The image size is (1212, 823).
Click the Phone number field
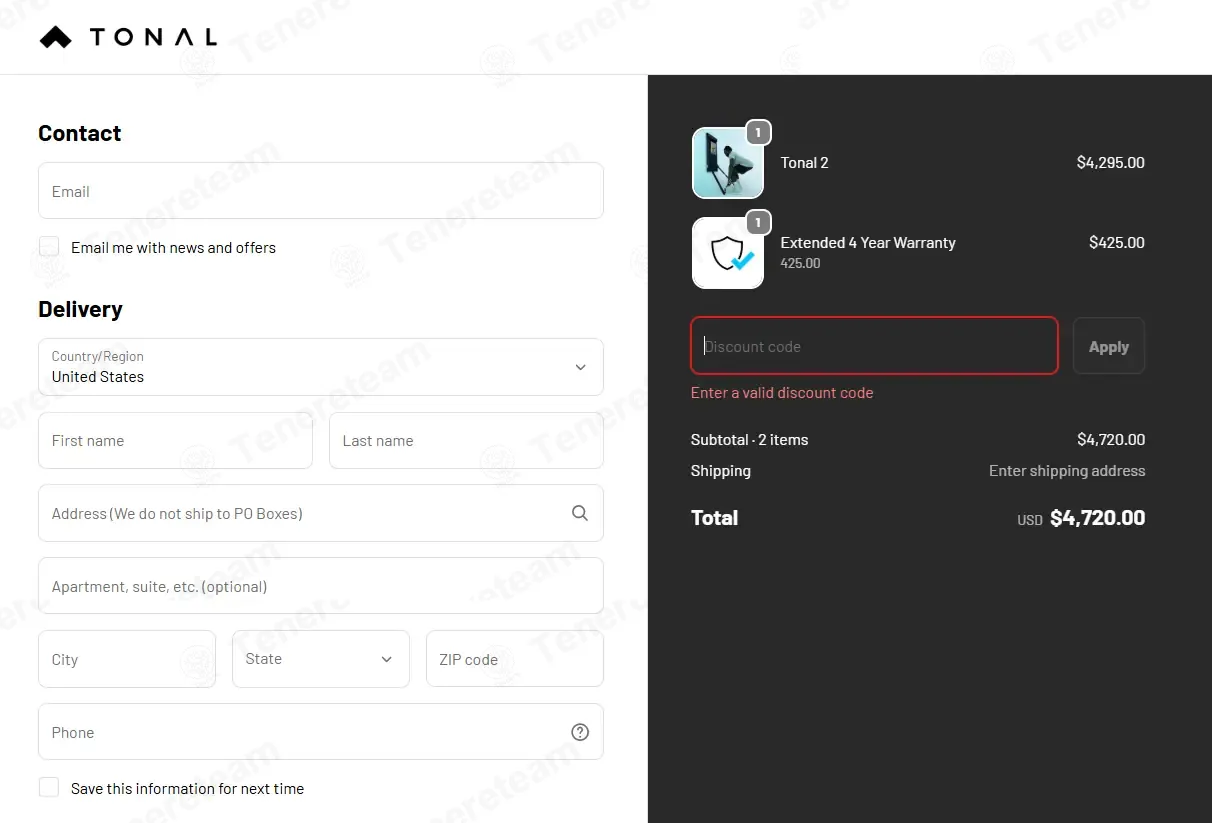[321, 732]
